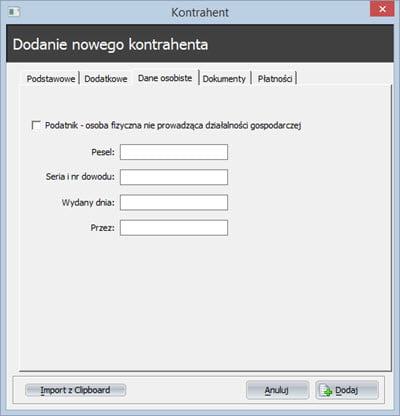
Task: Click the Dodanie nowego kontrahenta heading
Action: tap(110, 45)
